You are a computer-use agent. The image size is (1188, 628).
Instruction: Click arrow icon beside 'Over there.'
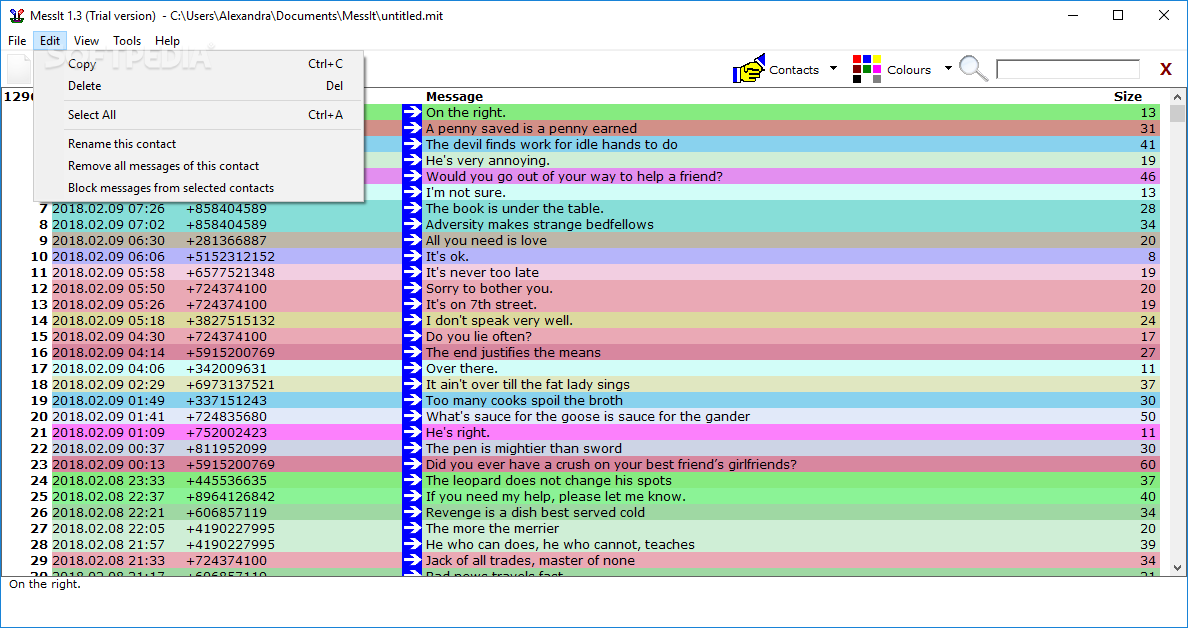click(x=411, y=368)
